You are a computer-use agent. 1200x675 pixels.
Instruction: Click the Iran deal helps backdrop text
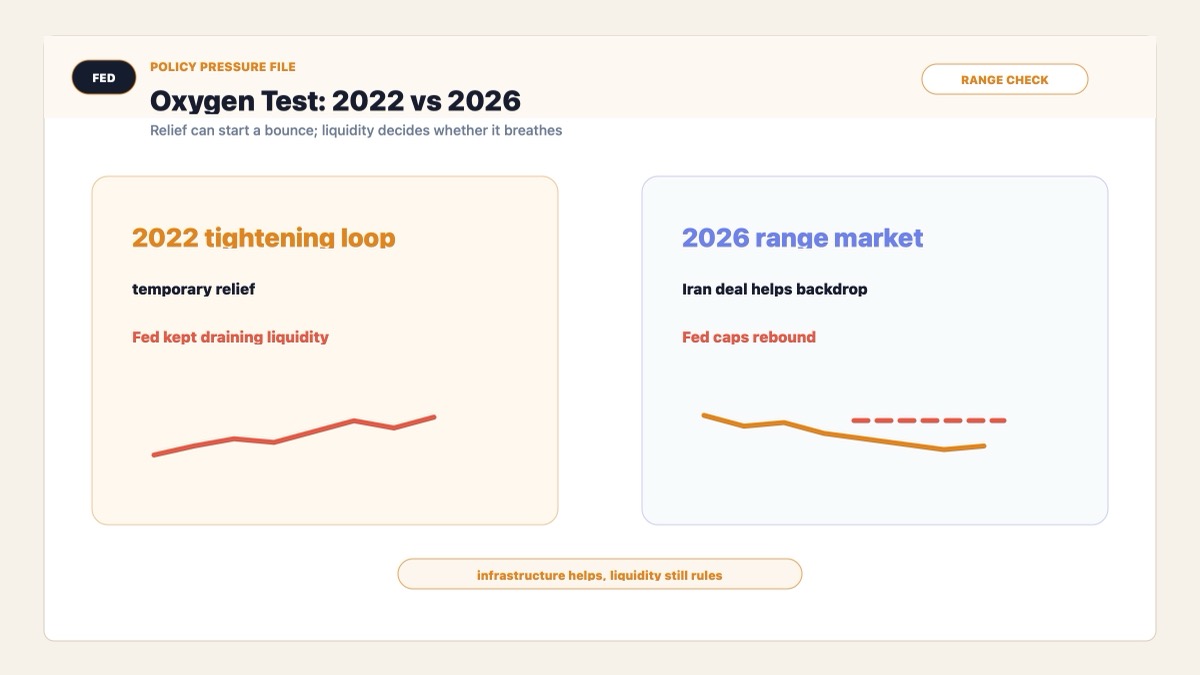click(774, 289)
